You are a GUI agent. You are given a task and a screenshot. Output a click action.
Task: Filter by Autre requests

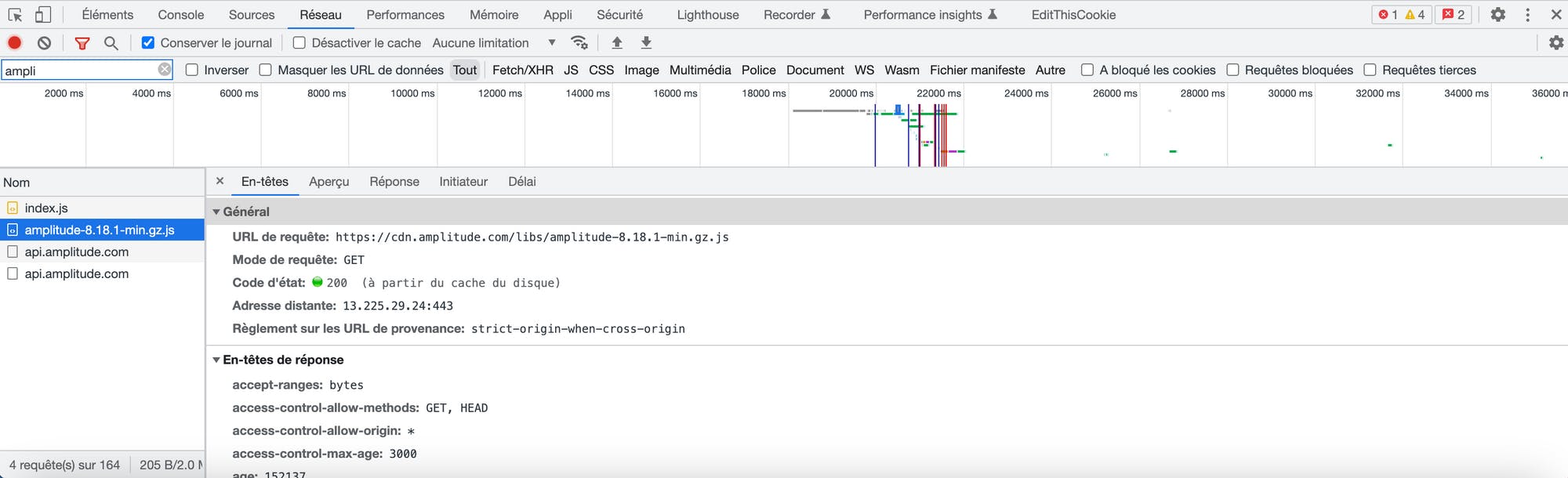click(x=1051, y=70)
